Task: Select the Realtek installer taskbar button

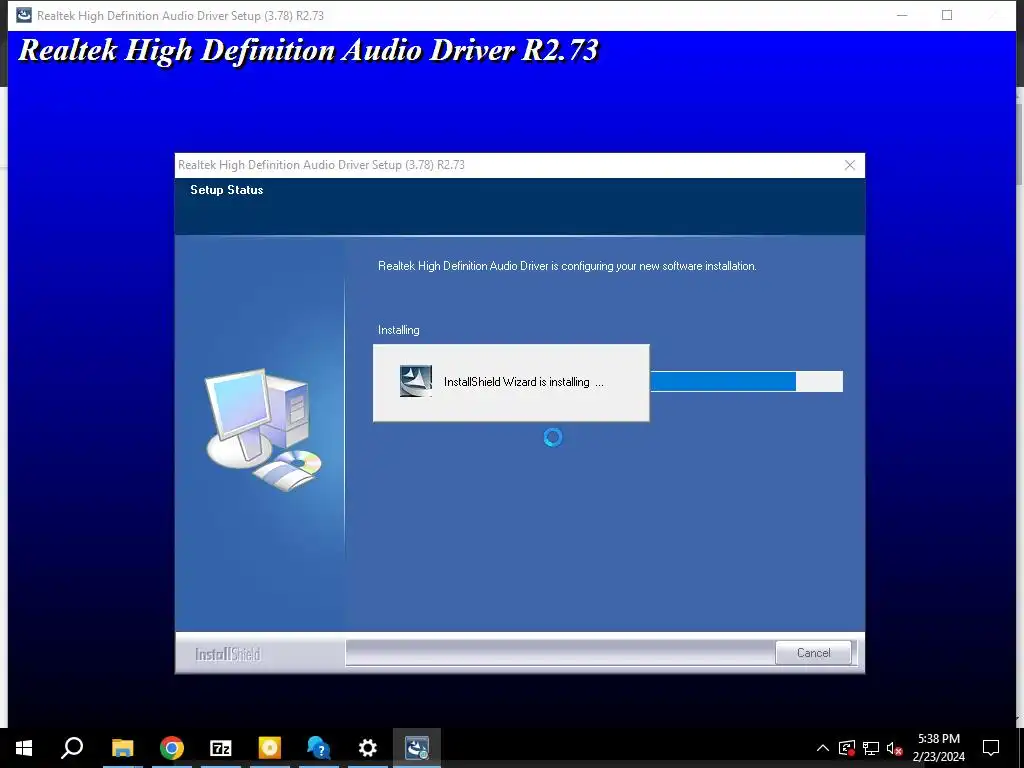Action: 417,748
